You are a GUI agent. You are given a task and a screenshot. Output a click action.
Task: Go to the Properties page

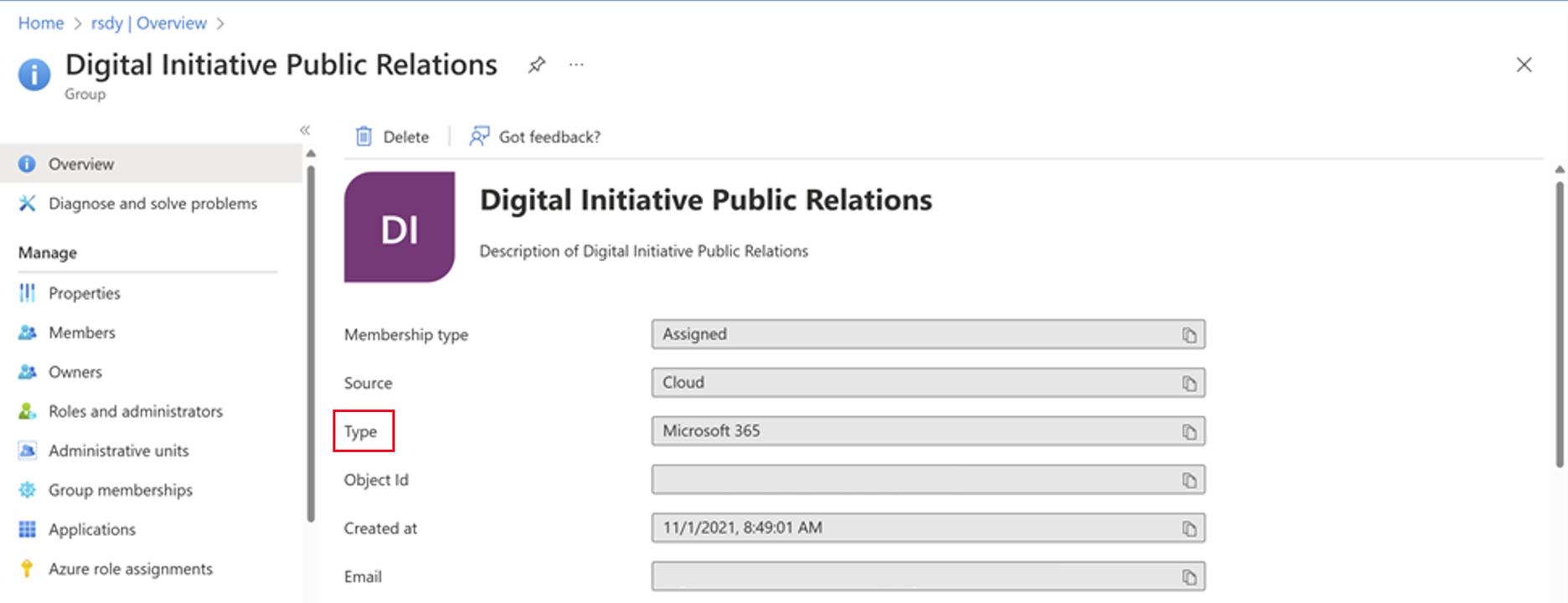click(x=84, y=293)
